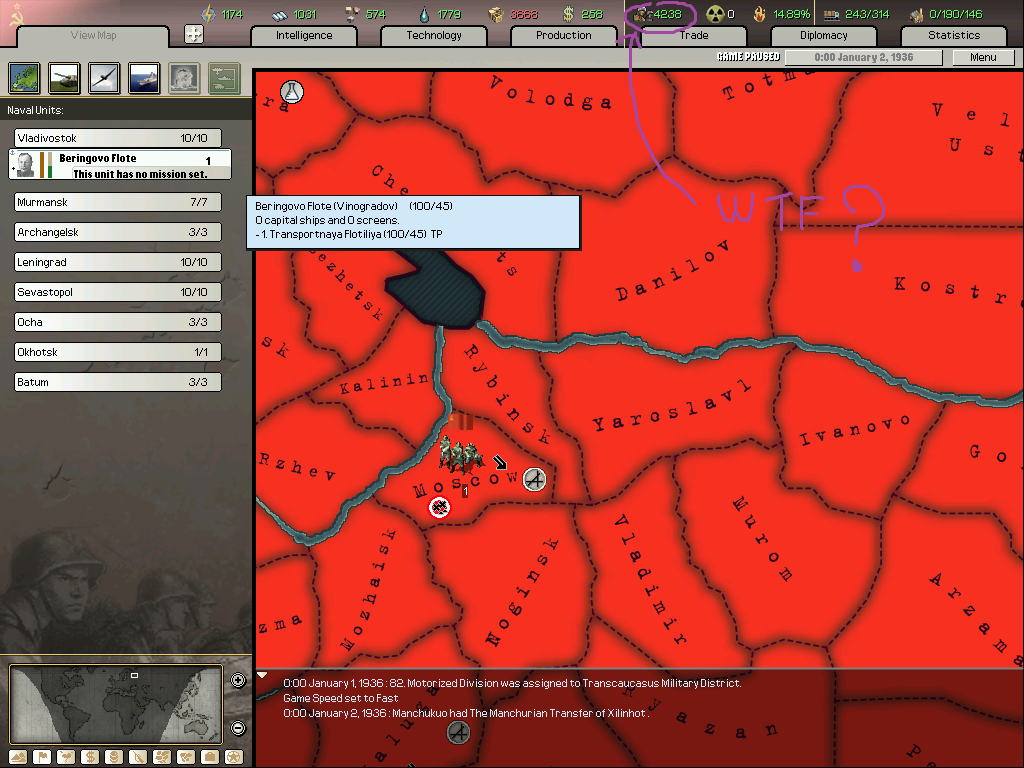Click the Manchukuo Xilinhot transfer log message
The height and width of the screenshot is (768, 1024).
466,713
